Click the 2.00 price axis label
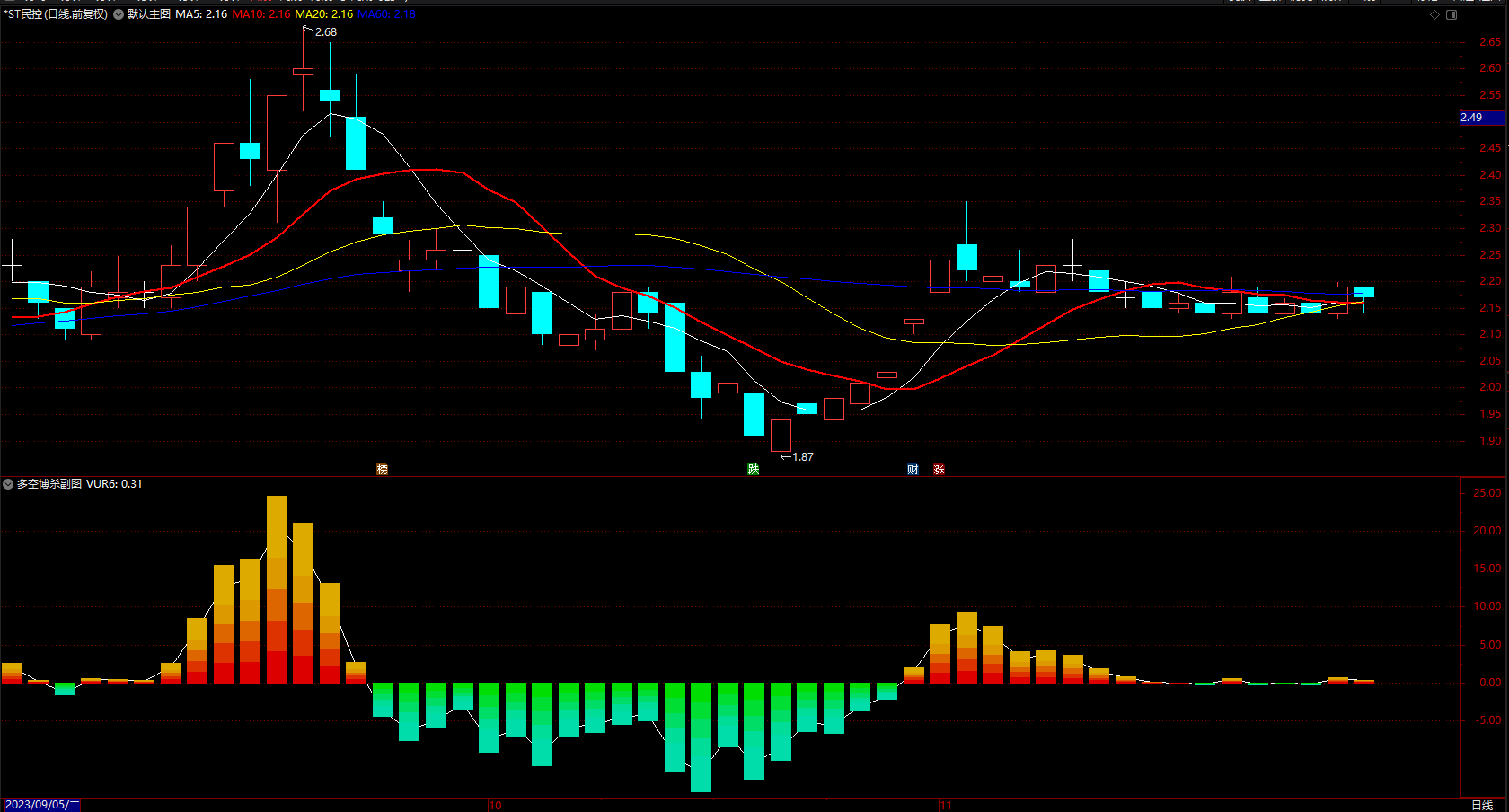Image resolution: width=1509 pixels, height=812 pixels. (1490, 387)
